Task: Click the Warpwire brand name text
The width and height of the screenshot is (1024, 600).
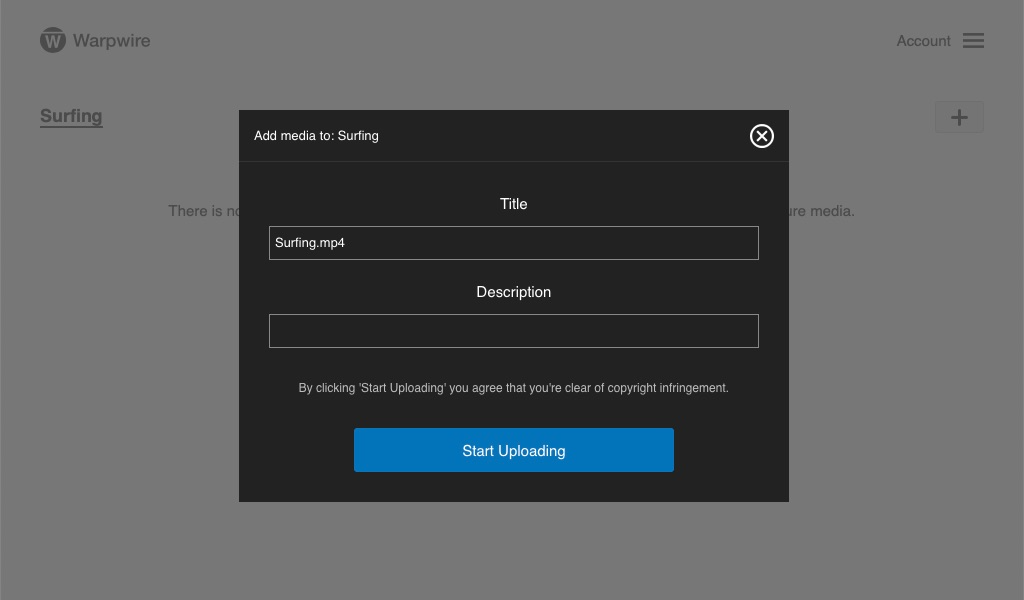Action: click(x=112, y=40)
